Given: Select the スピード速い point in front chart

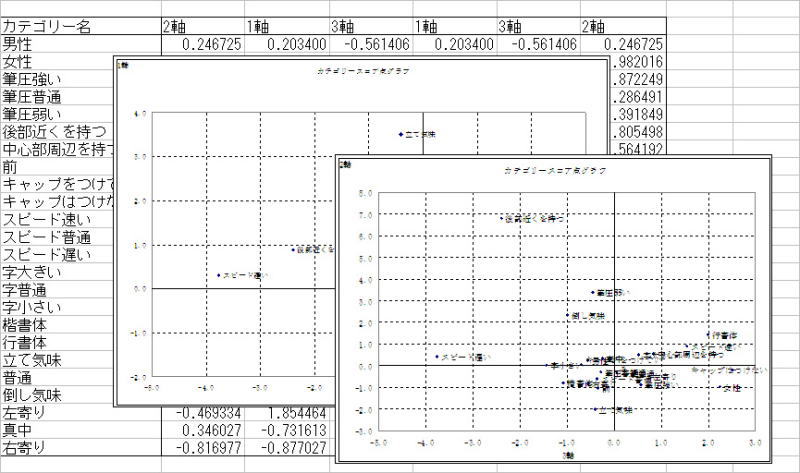Looking at the screenshot, I should (437, 357).
